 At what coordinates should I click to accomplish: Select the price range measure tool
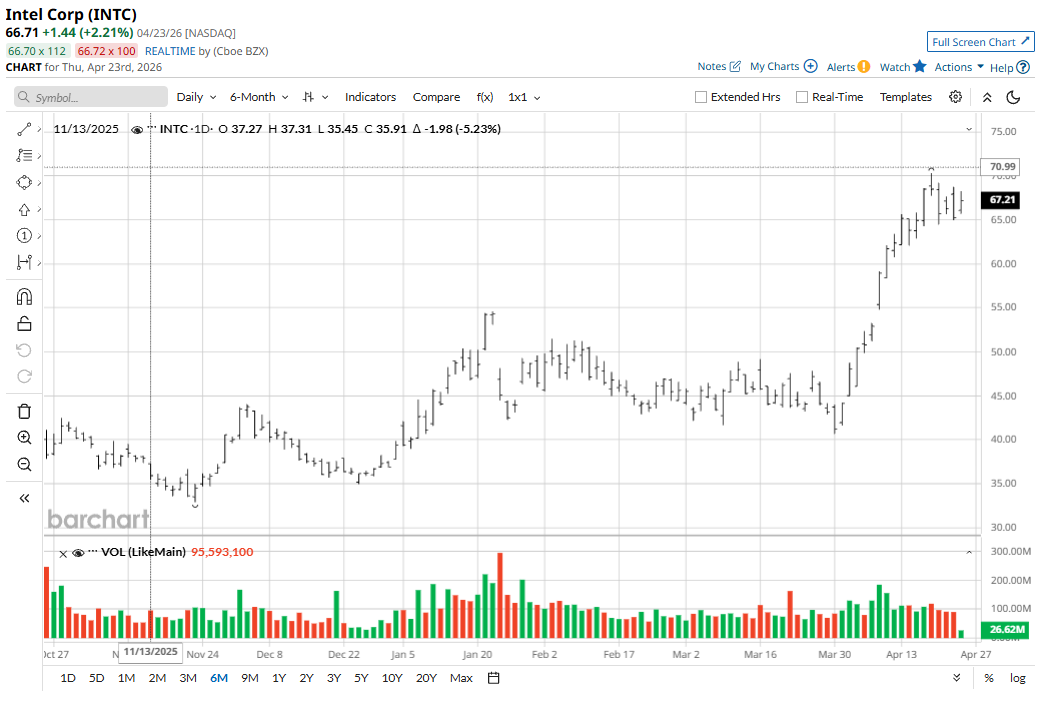[x=24, y=262]
